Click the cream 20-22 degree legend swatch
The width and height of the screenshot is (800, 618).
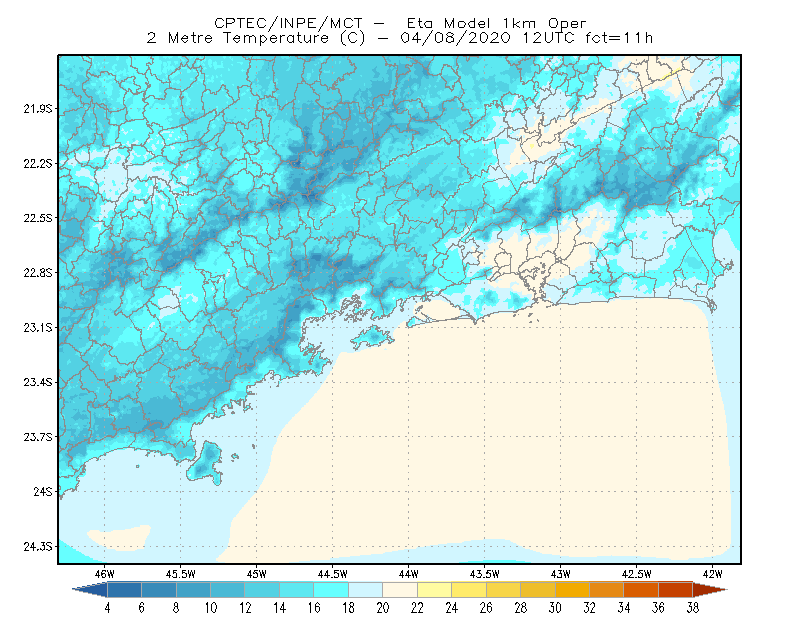coord(400,590)
